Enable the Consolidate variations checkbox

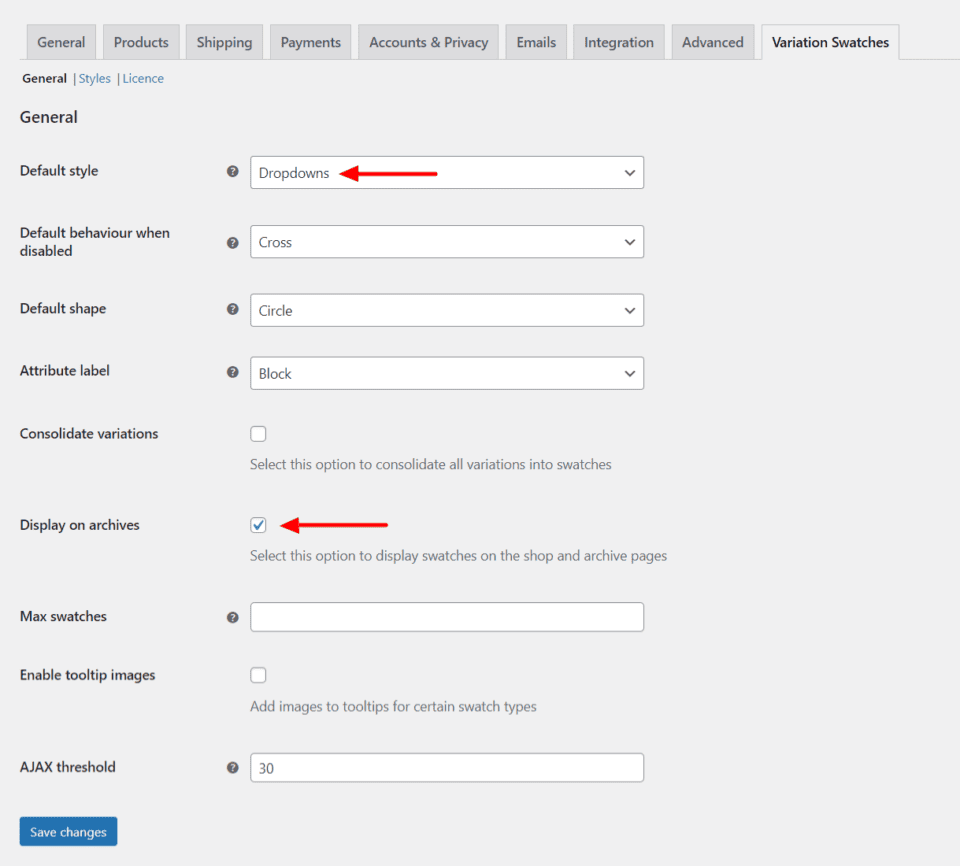click(x=258, y=433)
